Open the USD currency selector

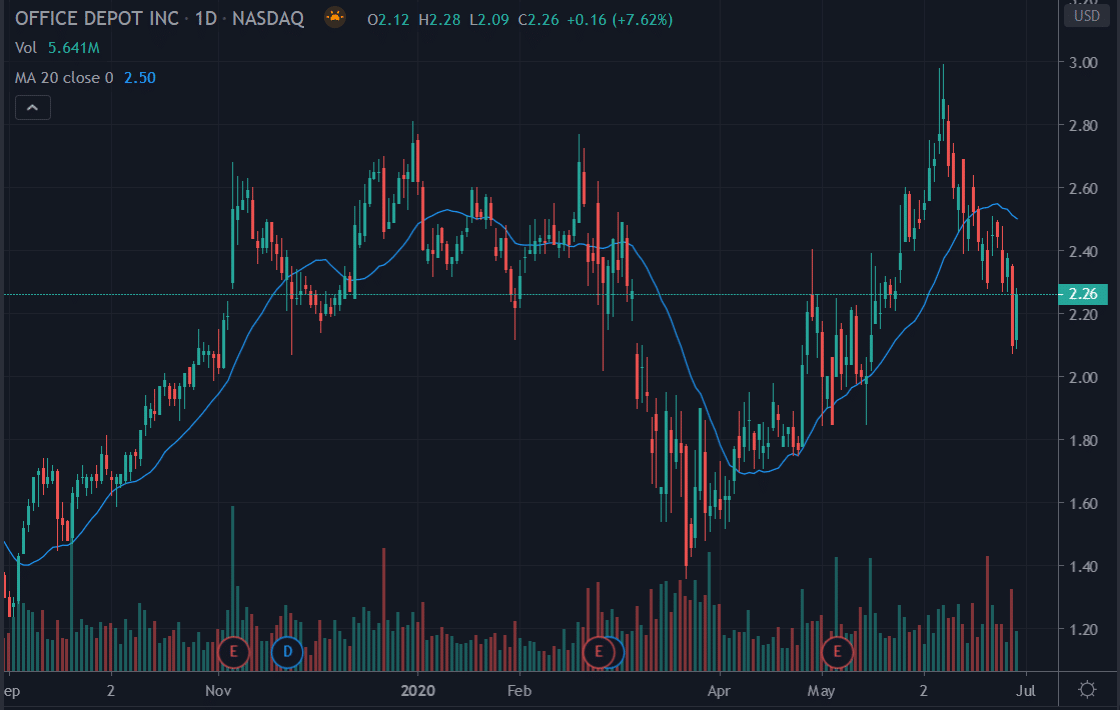pyautogui.click(x=1087, y=15)
